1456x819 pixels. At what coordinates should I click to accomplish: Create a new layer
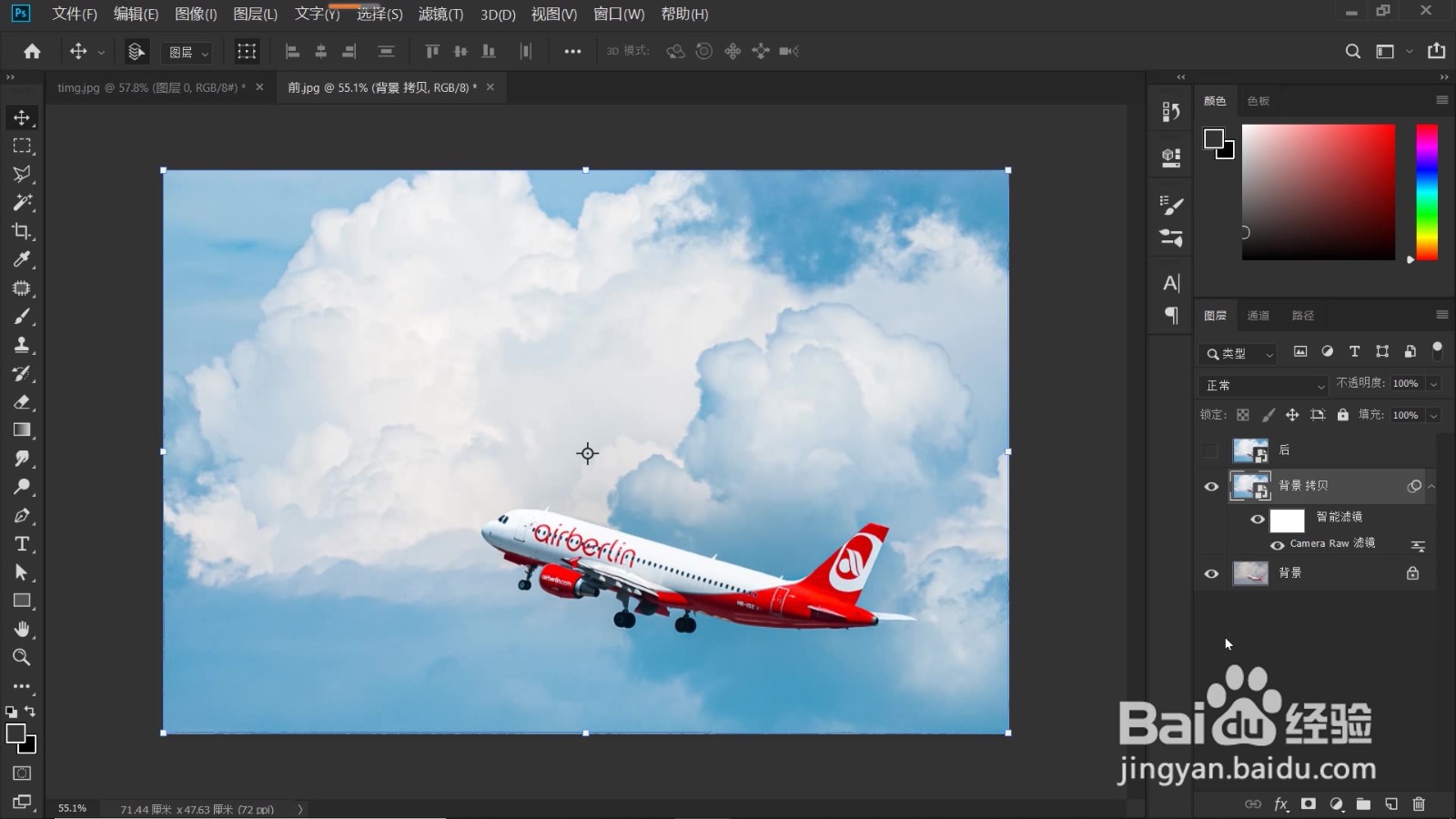click(1391, 804)
